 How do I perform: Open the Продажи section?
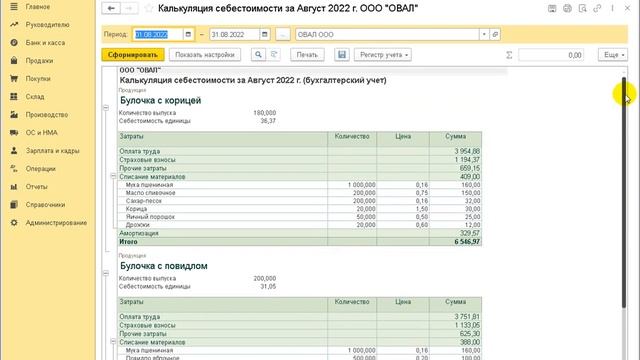pos(39,61)
